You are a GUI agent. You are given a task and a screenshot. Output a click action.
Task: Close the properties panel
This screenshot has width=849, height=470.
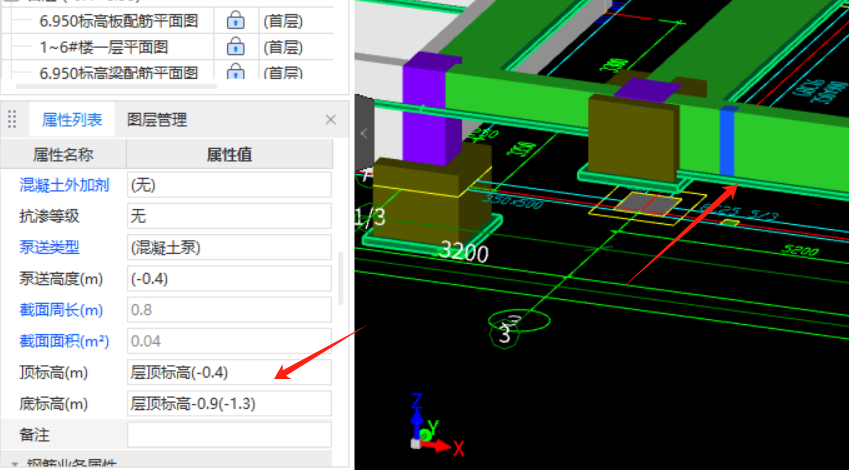click(x=330, y=120)
